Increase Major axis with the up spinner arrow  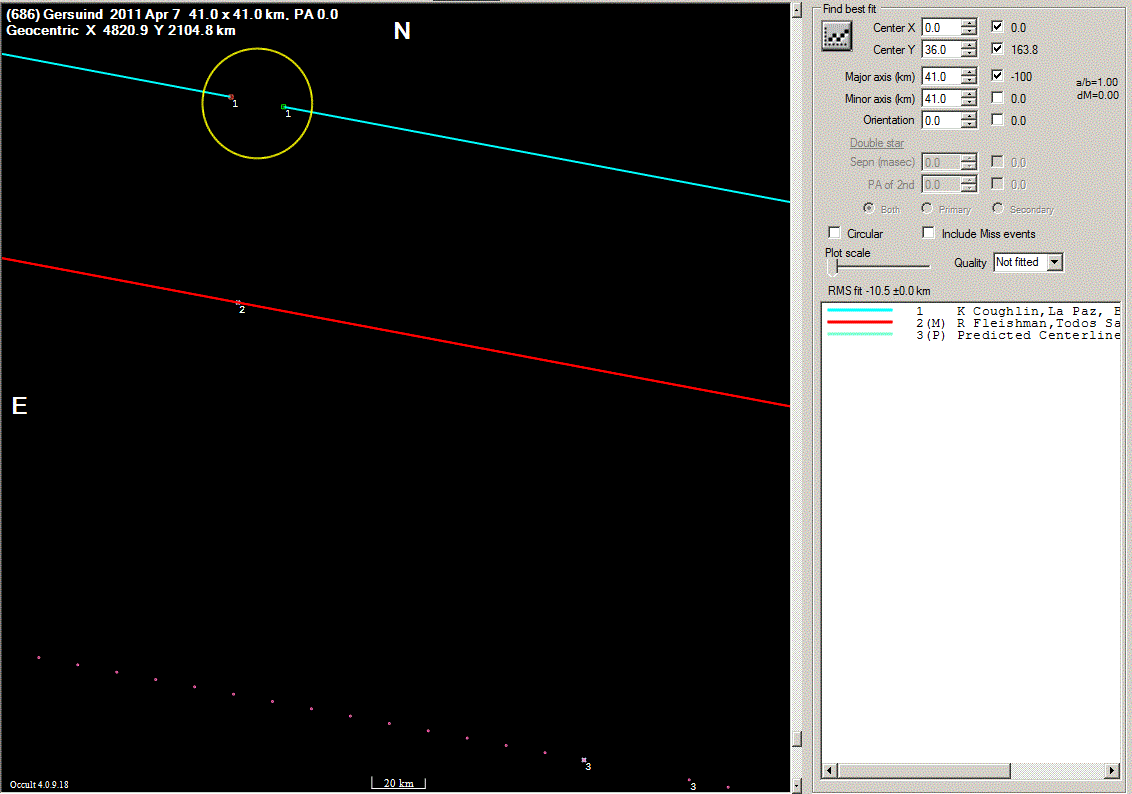[x=968, y=72]
